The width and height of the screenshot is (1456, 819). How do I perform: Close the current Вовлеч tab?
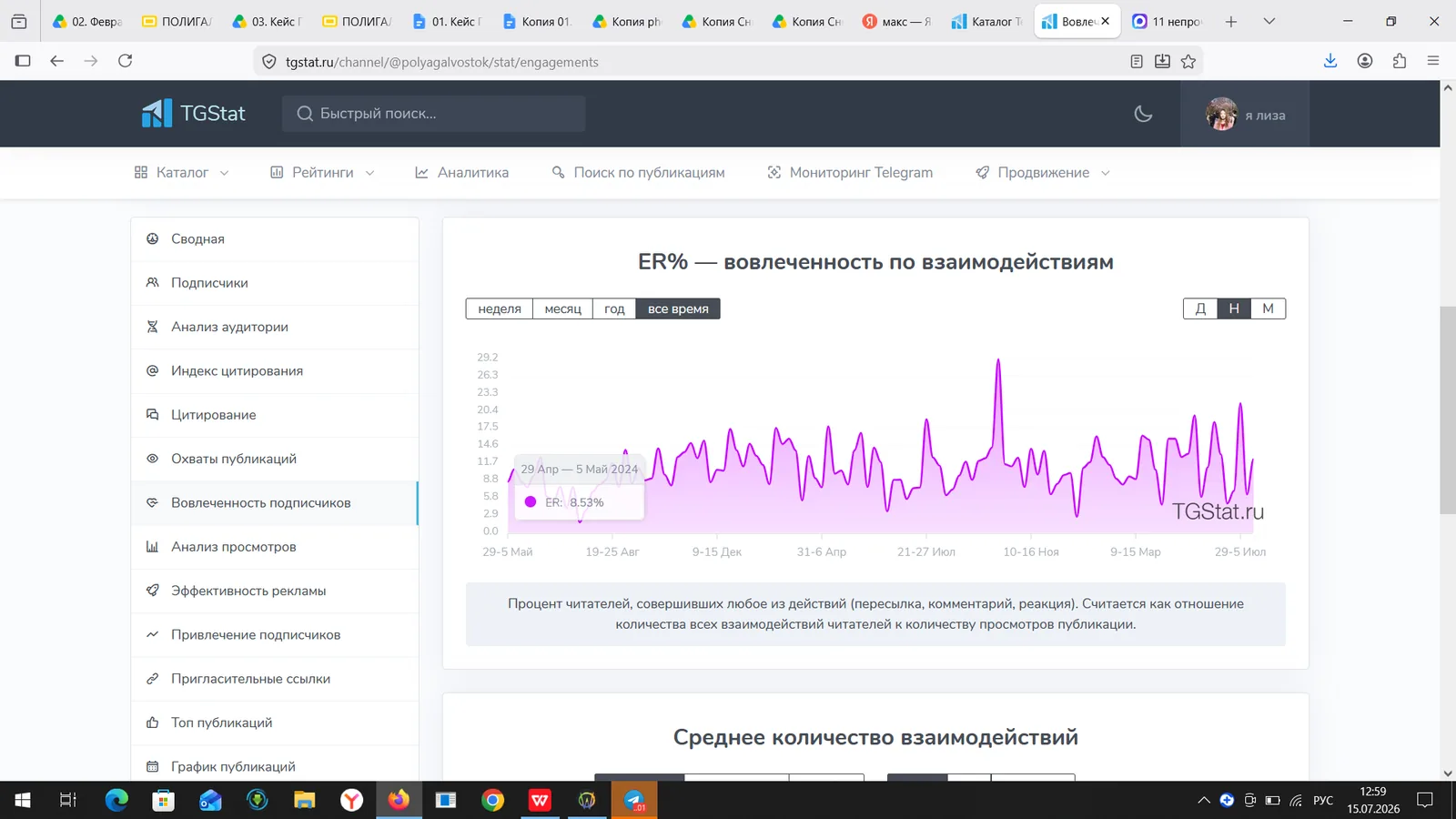point(1106,21)
